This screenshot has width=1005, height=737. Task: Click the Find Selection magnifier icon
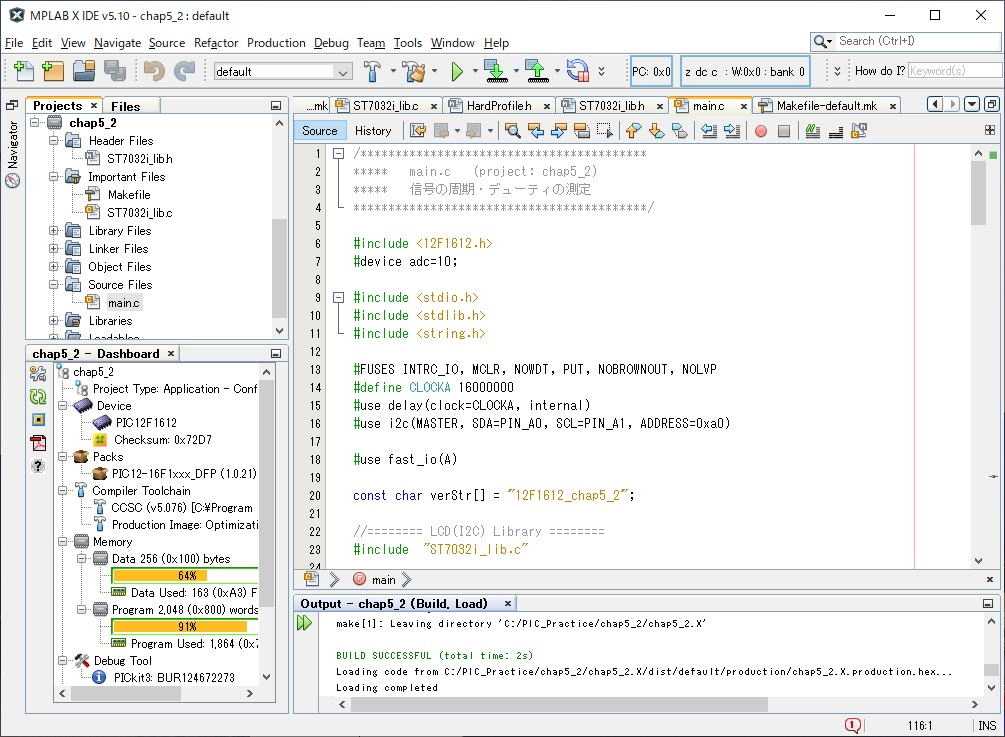[x=512, y=131]
